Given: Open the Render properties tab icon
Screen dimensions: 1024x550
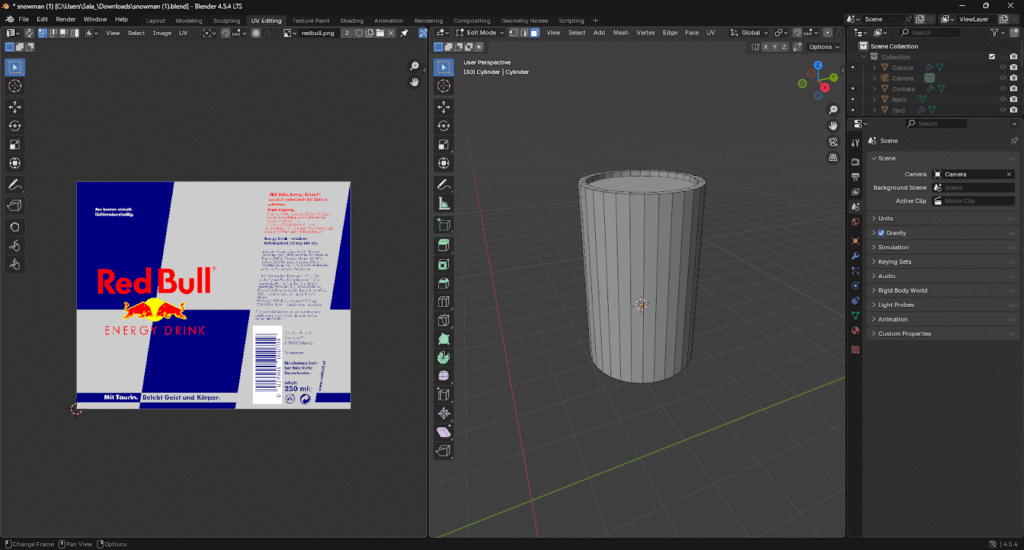Looking at the screenshot, I should coord(855,161).
